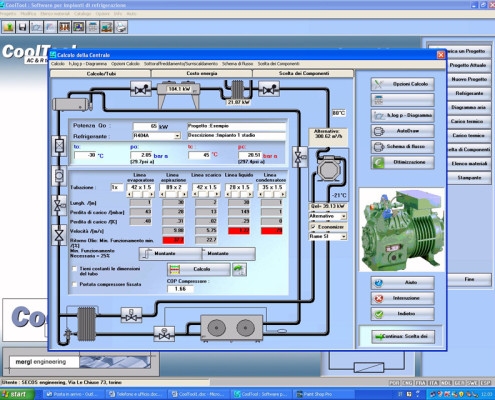Check Portata compressore fissata
This screenshot has height=400, width=495.
click(75, 284)
